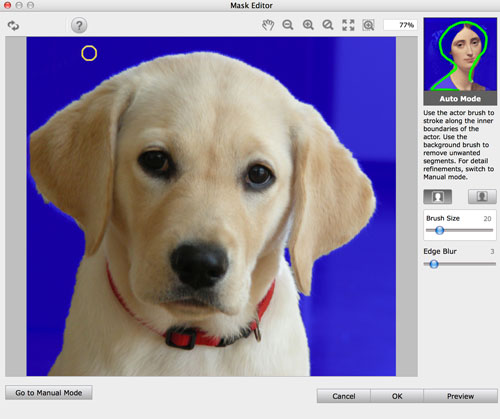Select the hand pan tool
This screenshot has width=500, height=419.
(x=268, y=25)
